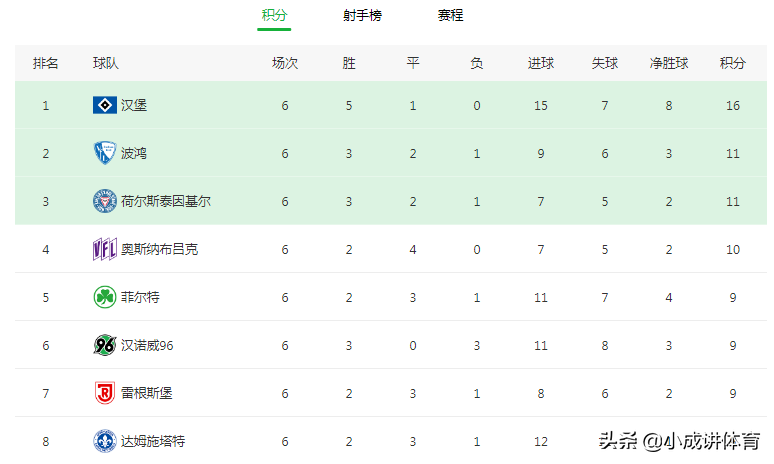Click the Regensburg red shield logo
The width and height of the screenshot is (774, 464).
pyautogui.click(x=105, y=393)
